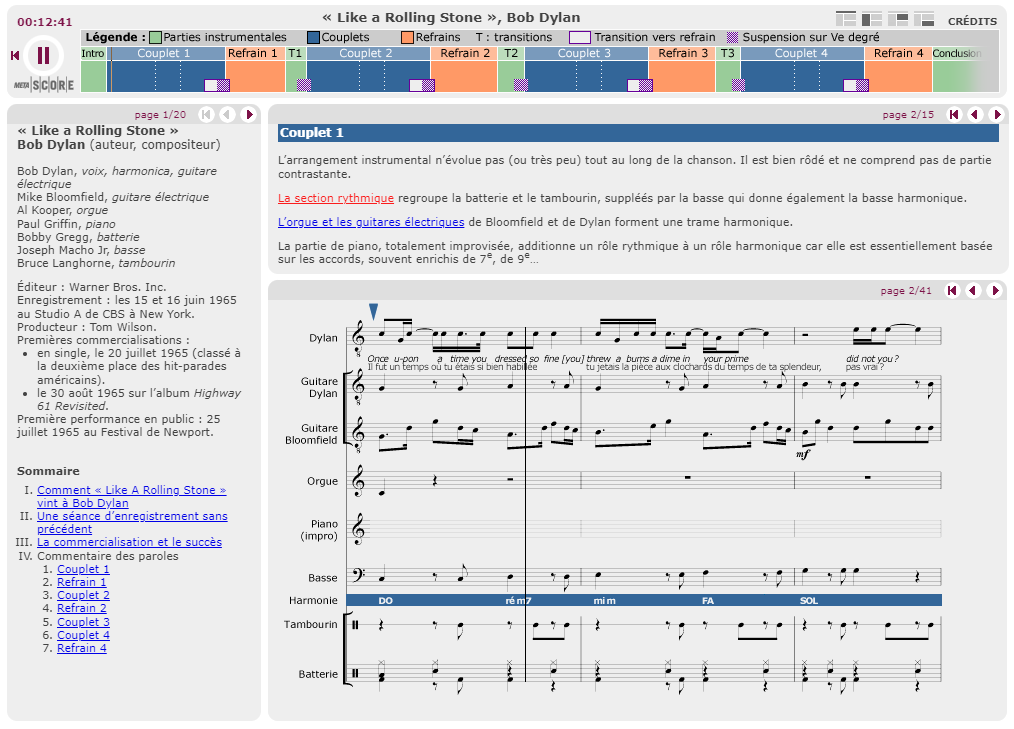Click the 'Couplet 1' blue heading bar
The height and width of the screenshot is (729, 1014).
638,133
